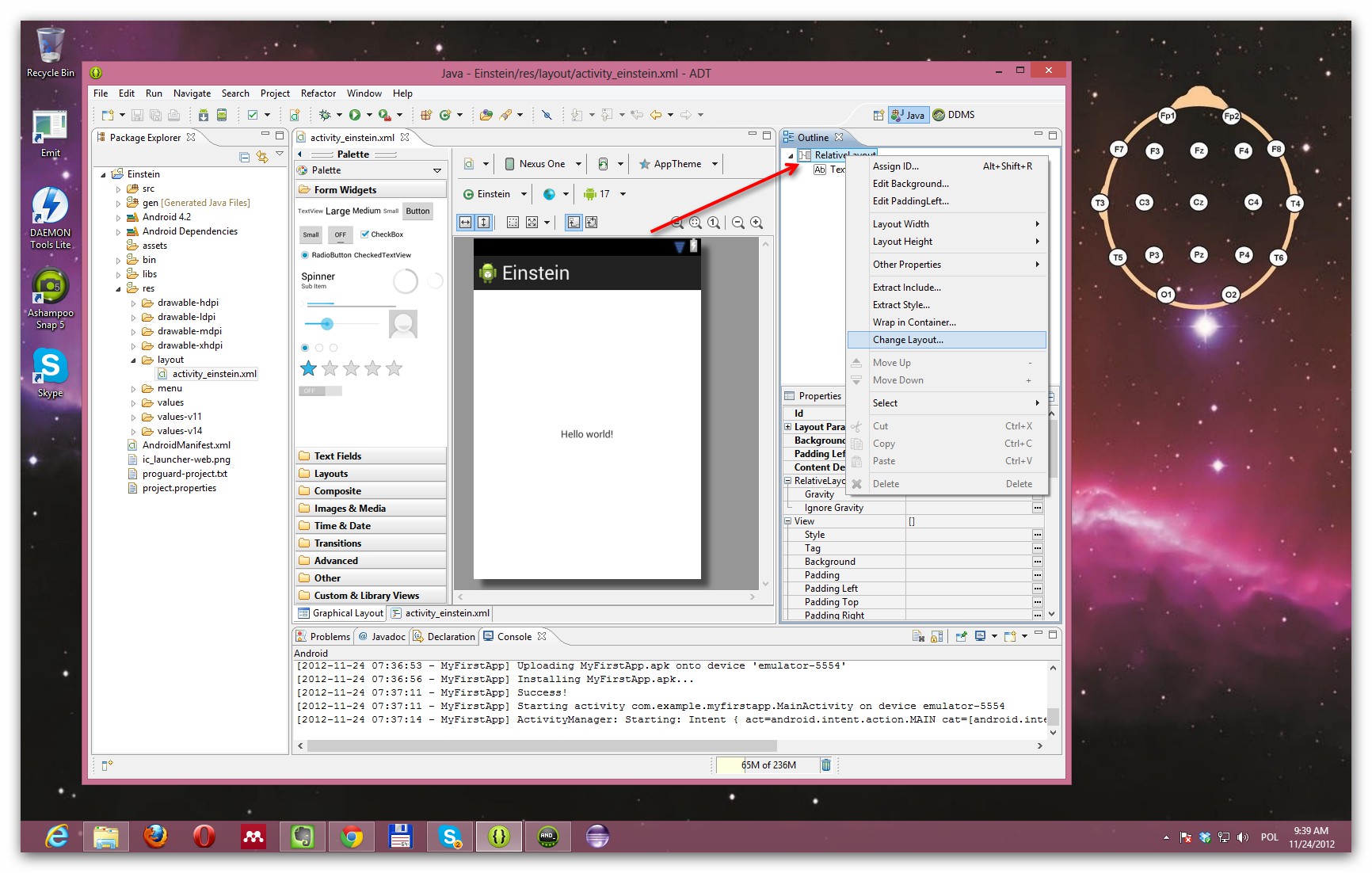Open the Android Virtual Device Manager icon
This screenshot has width=1372, height=873.
click(222, 115)
